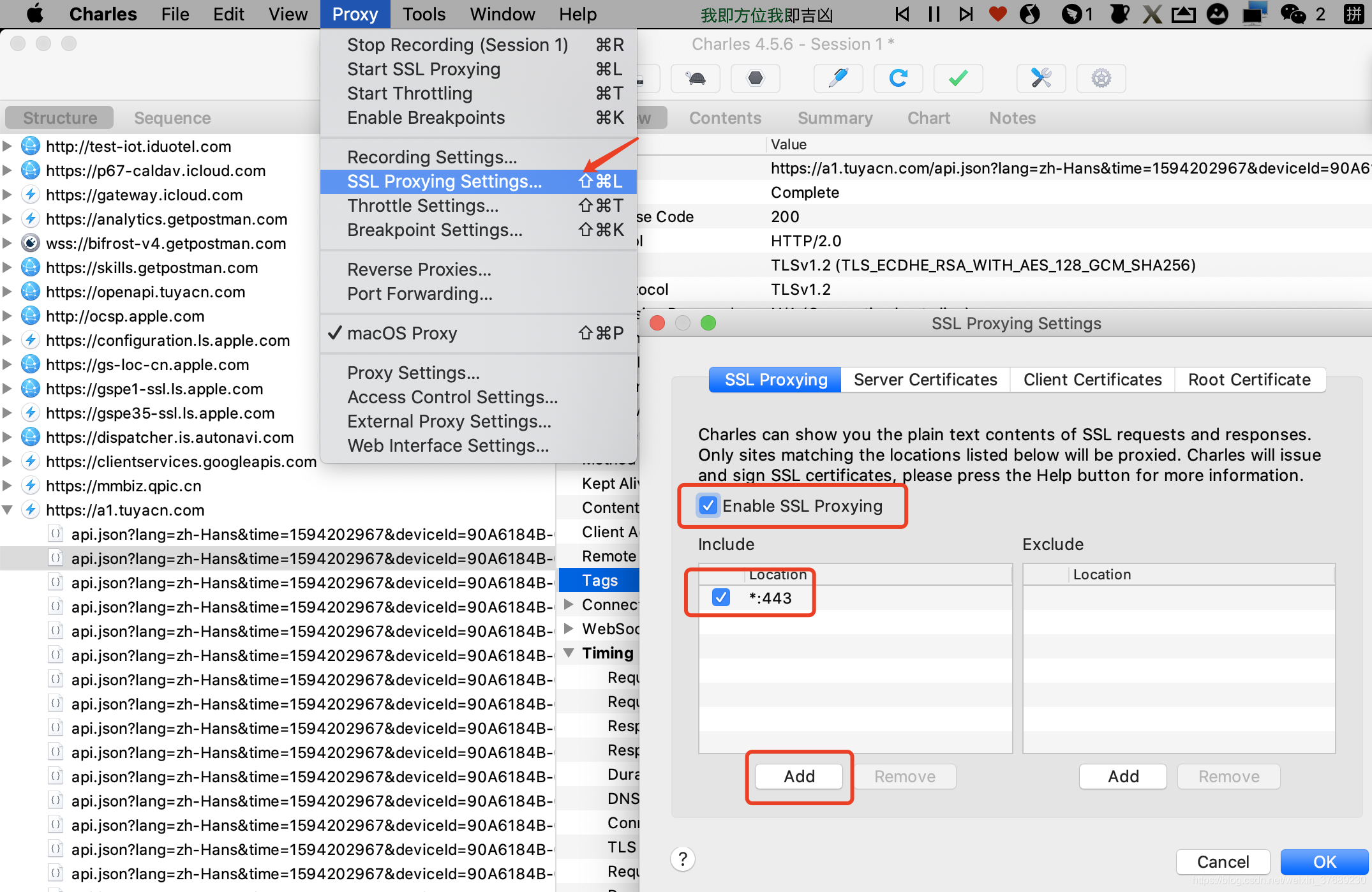The image size is (1372, 892).
Task: Uncheck Enable SSL Proxying checkbox
Action: (708, 506)
